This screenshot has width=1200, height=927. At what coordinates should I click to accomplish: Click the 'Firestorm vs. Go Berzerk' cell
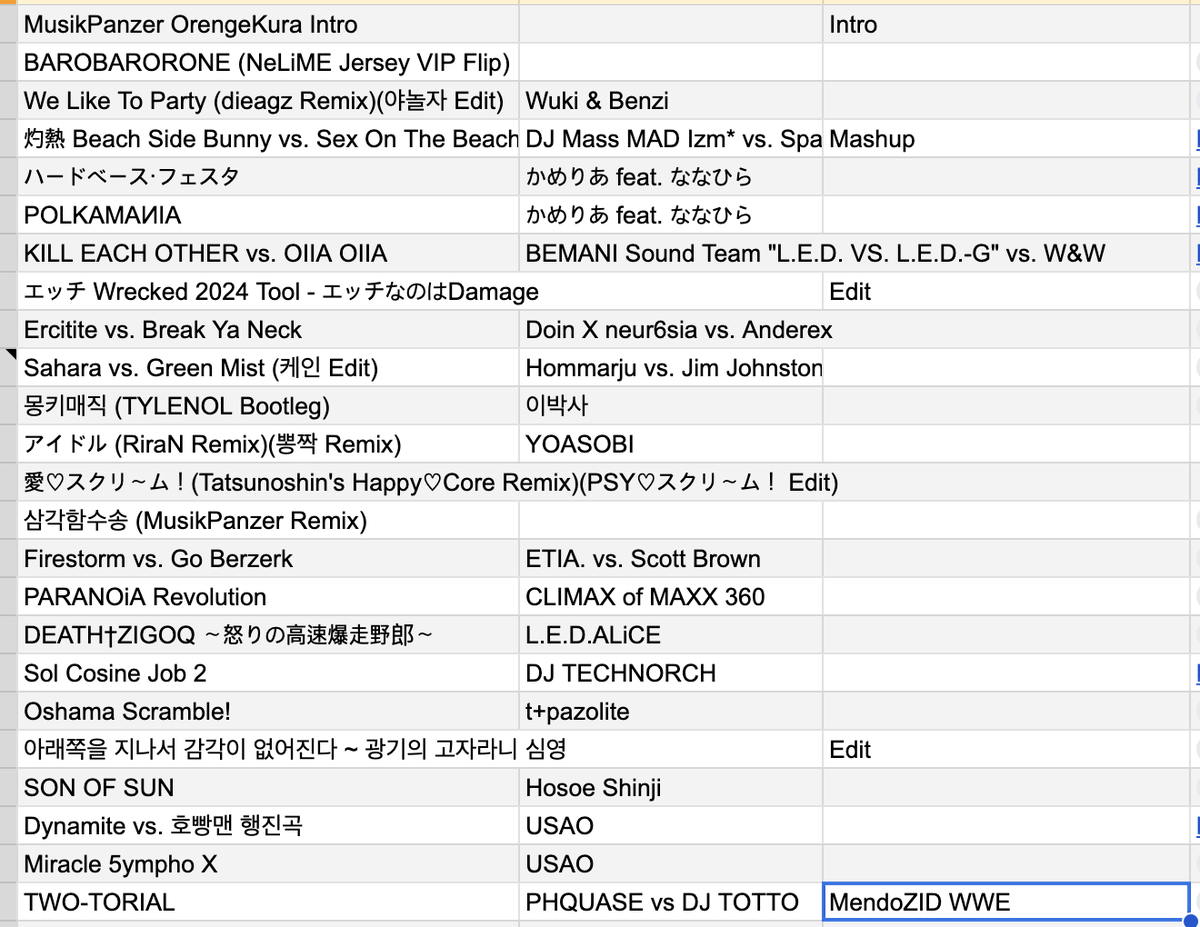point(269,559)
